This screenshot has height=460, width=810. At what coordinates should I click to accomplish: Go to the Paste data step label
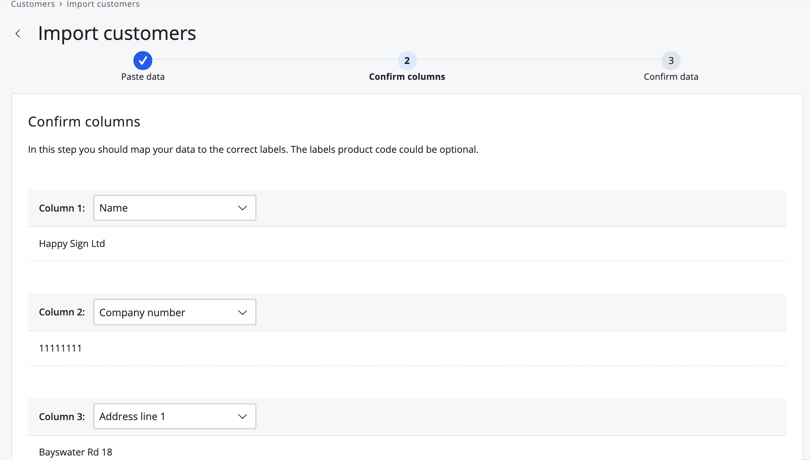point(143,77)
